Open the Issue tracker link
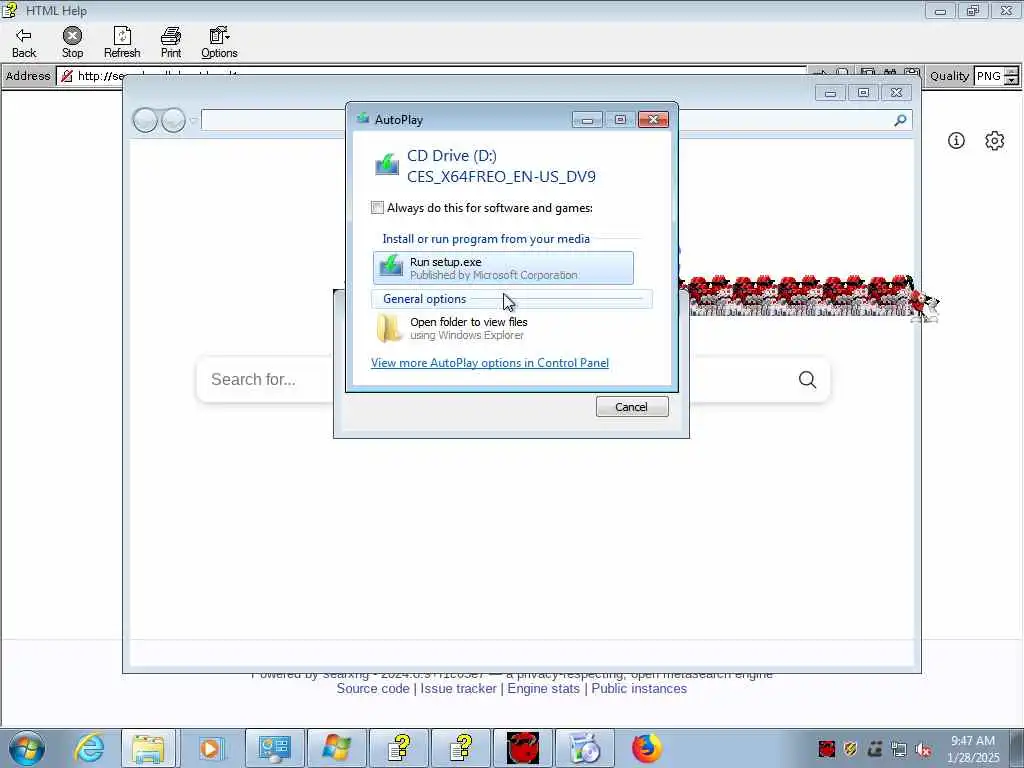The width and height of the screenshot is (1024, 768). pos(458,688)
